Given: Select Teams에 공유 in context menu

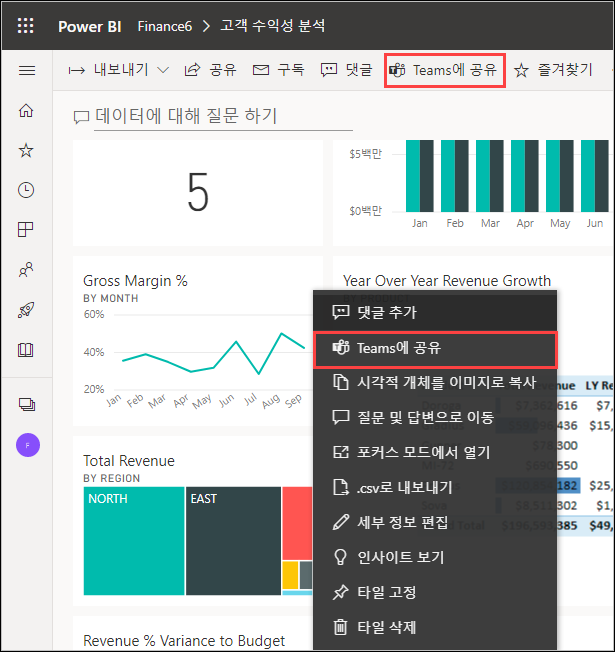Looking at the screenshot, I should [435, 348].
